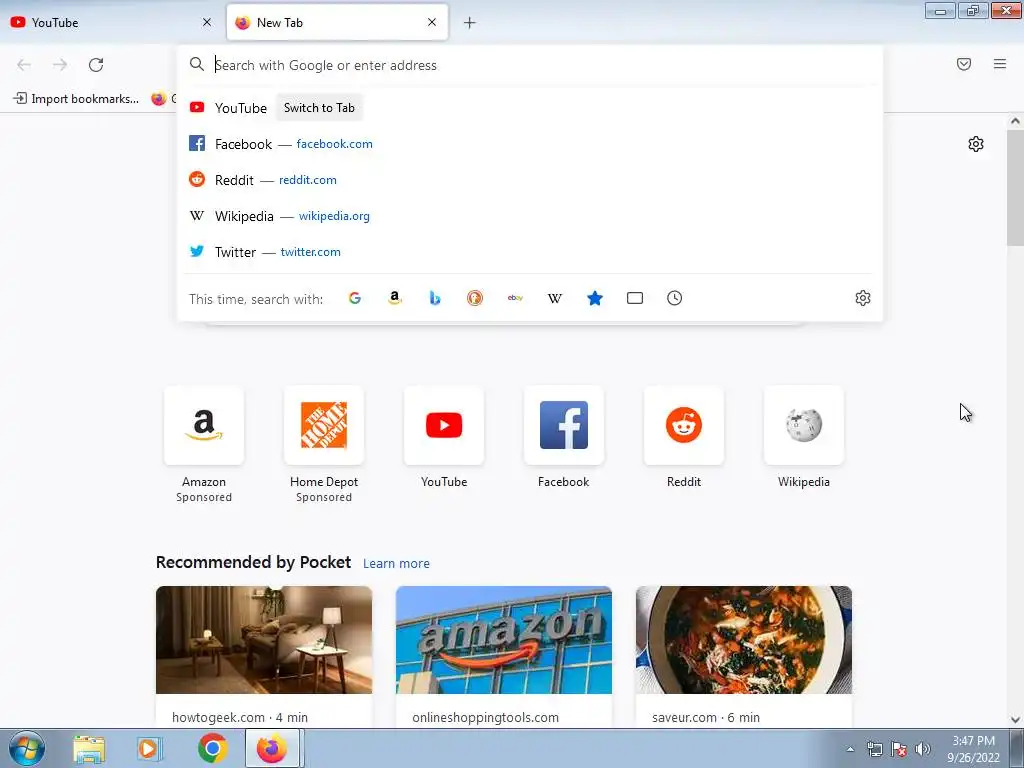Search history using the clock icon

pos(675,298)
